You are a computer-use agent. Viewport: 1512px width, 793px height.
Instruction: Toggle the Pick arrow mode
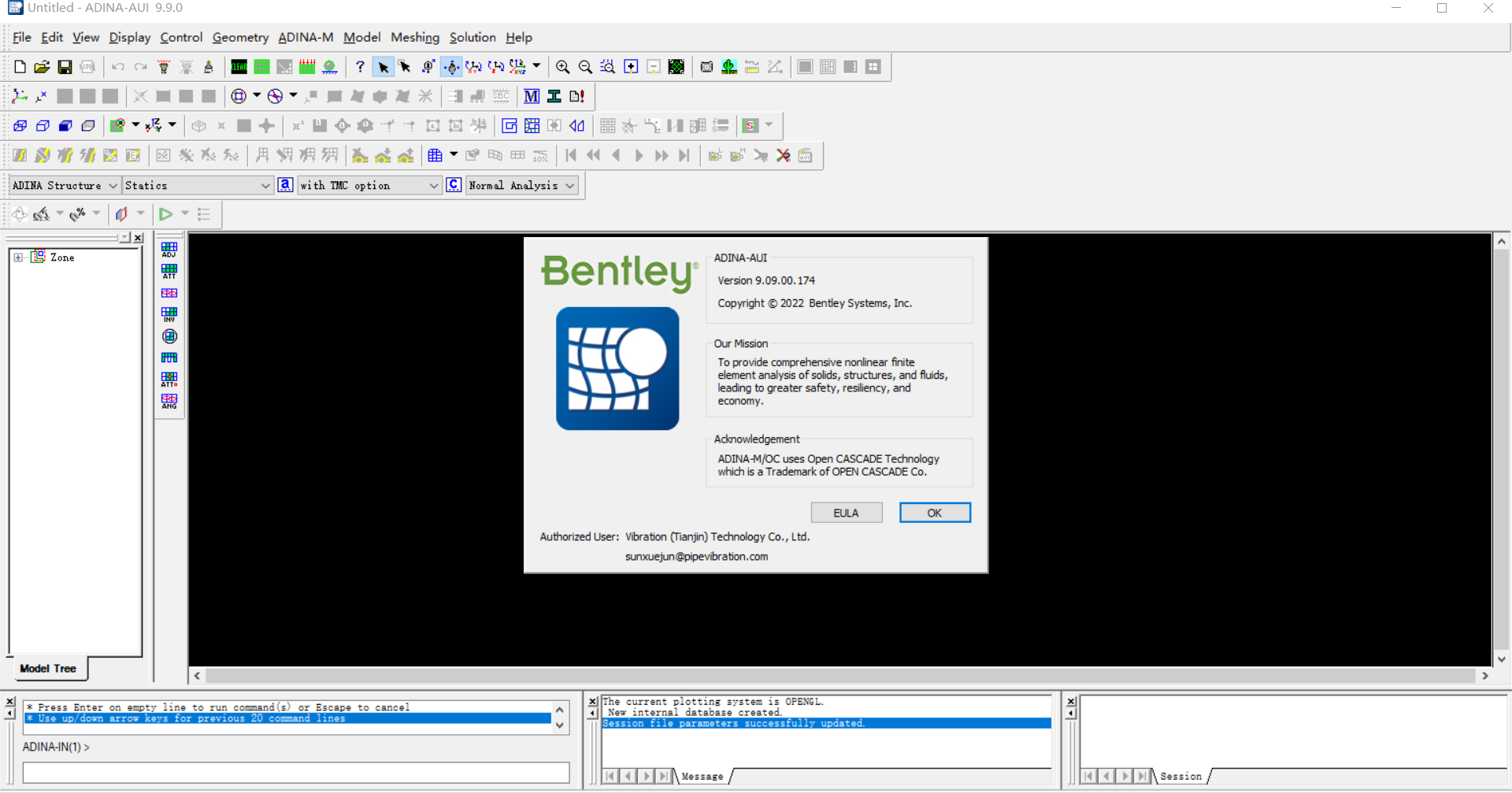coord(383,67)
